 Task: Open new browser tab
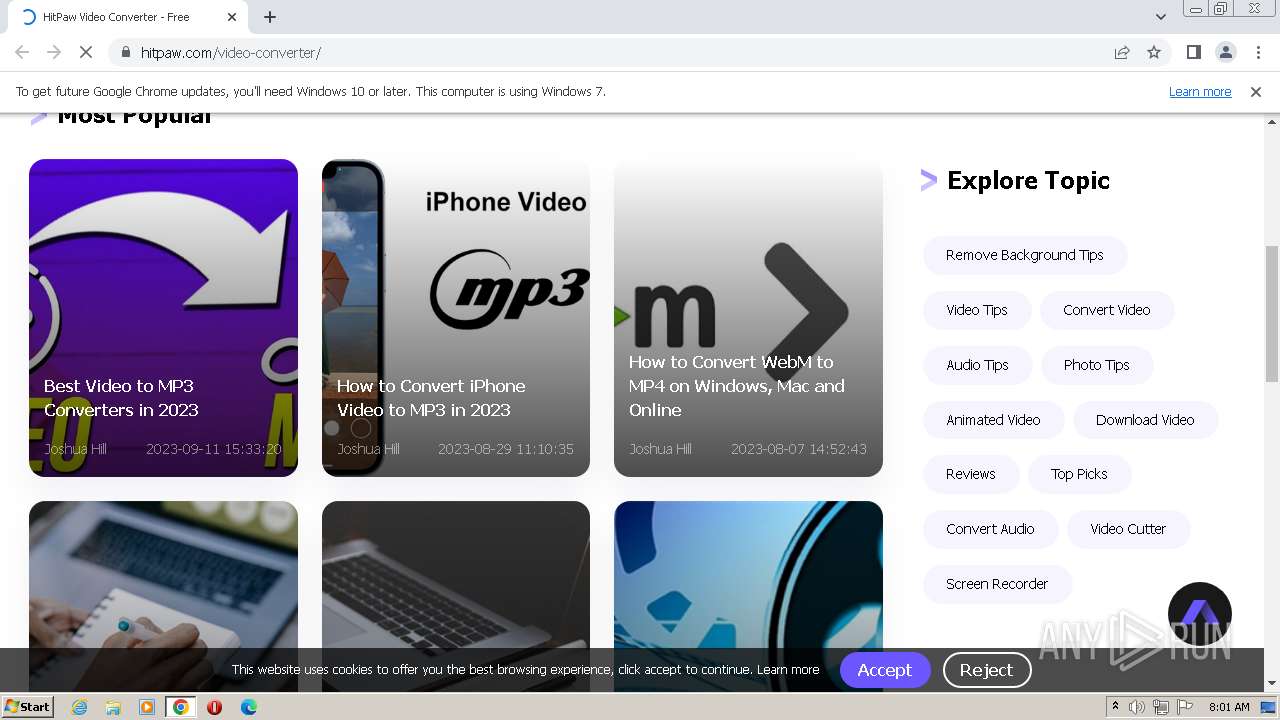(270, 17)
